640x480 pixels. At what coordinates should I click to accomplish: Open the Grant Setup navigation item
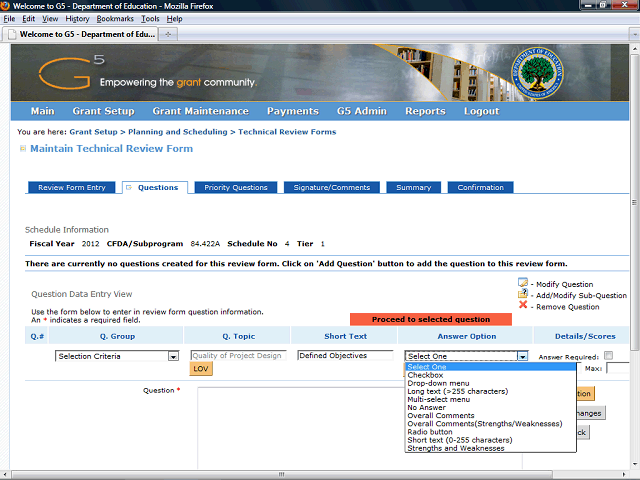(x=103, y=111)
